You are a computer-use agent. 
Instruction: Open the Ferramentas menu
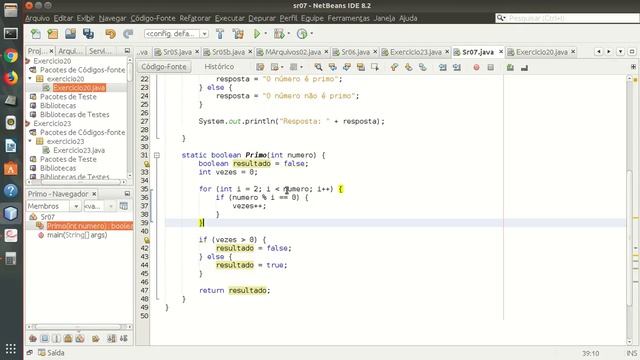pos(348,18)
